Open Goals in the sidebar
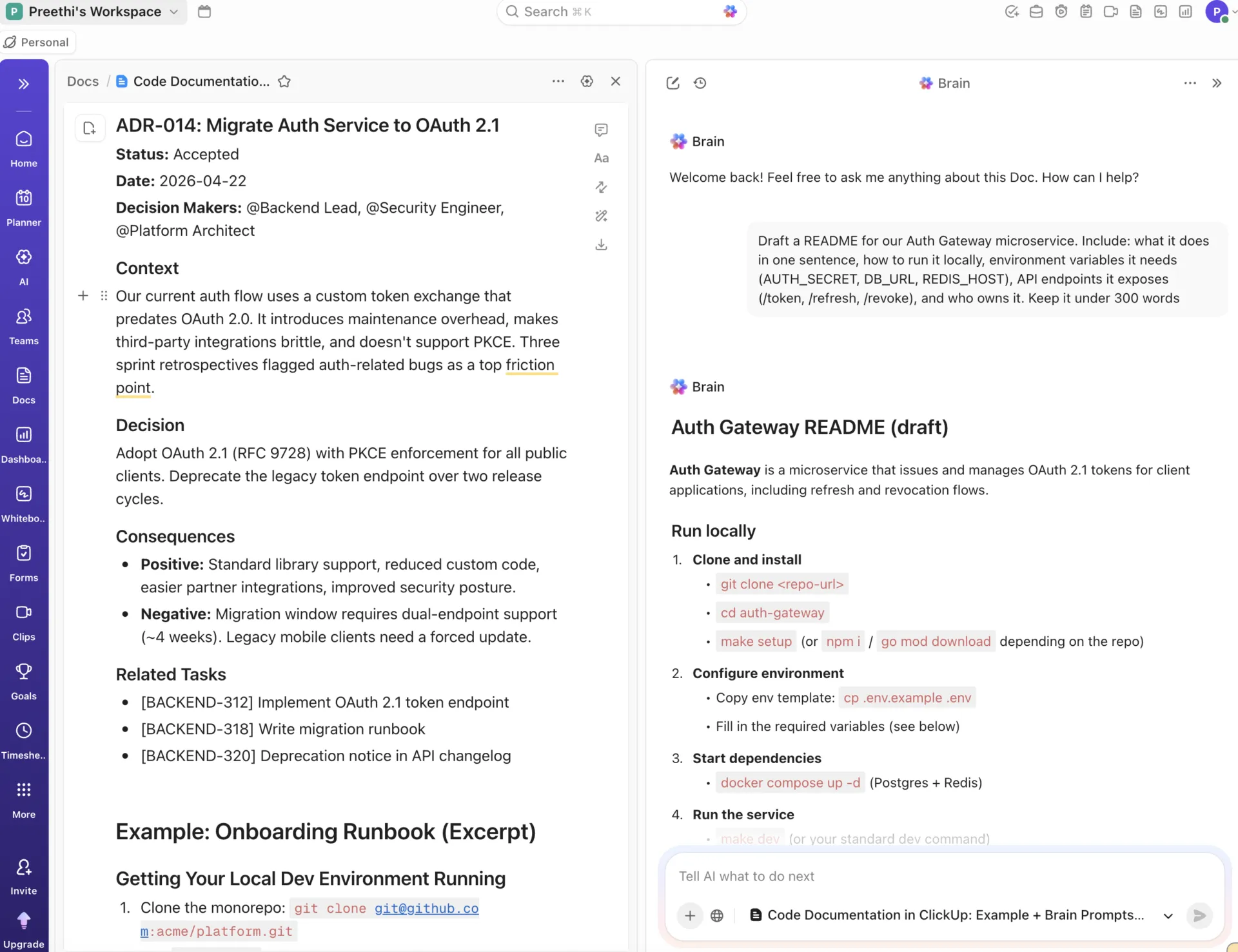 coord(24,683)
